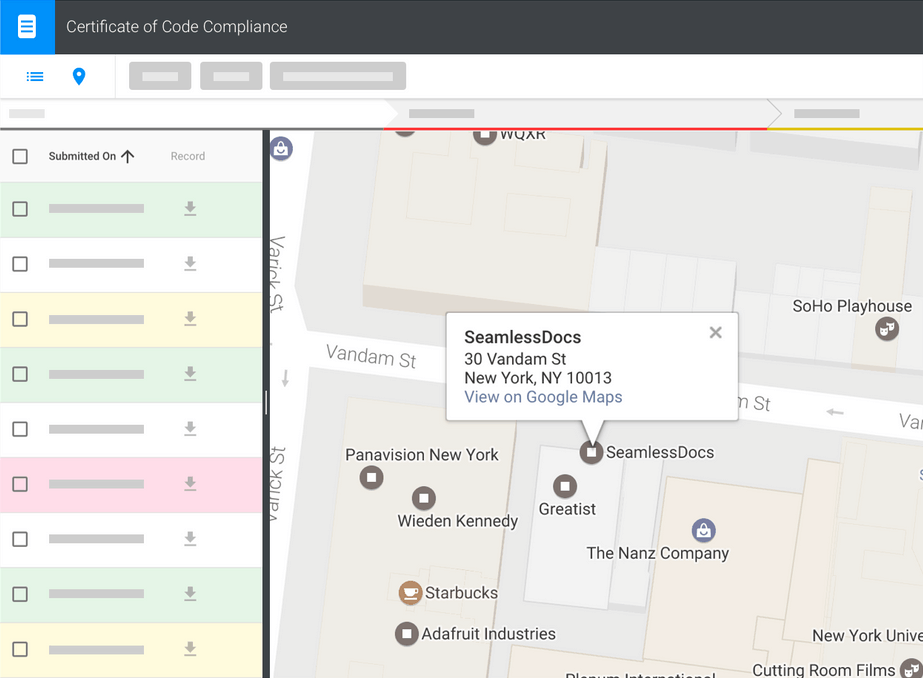Screen dimensions: 923x678
Task: Click the Record column header
Action: (x=188, y=156)
